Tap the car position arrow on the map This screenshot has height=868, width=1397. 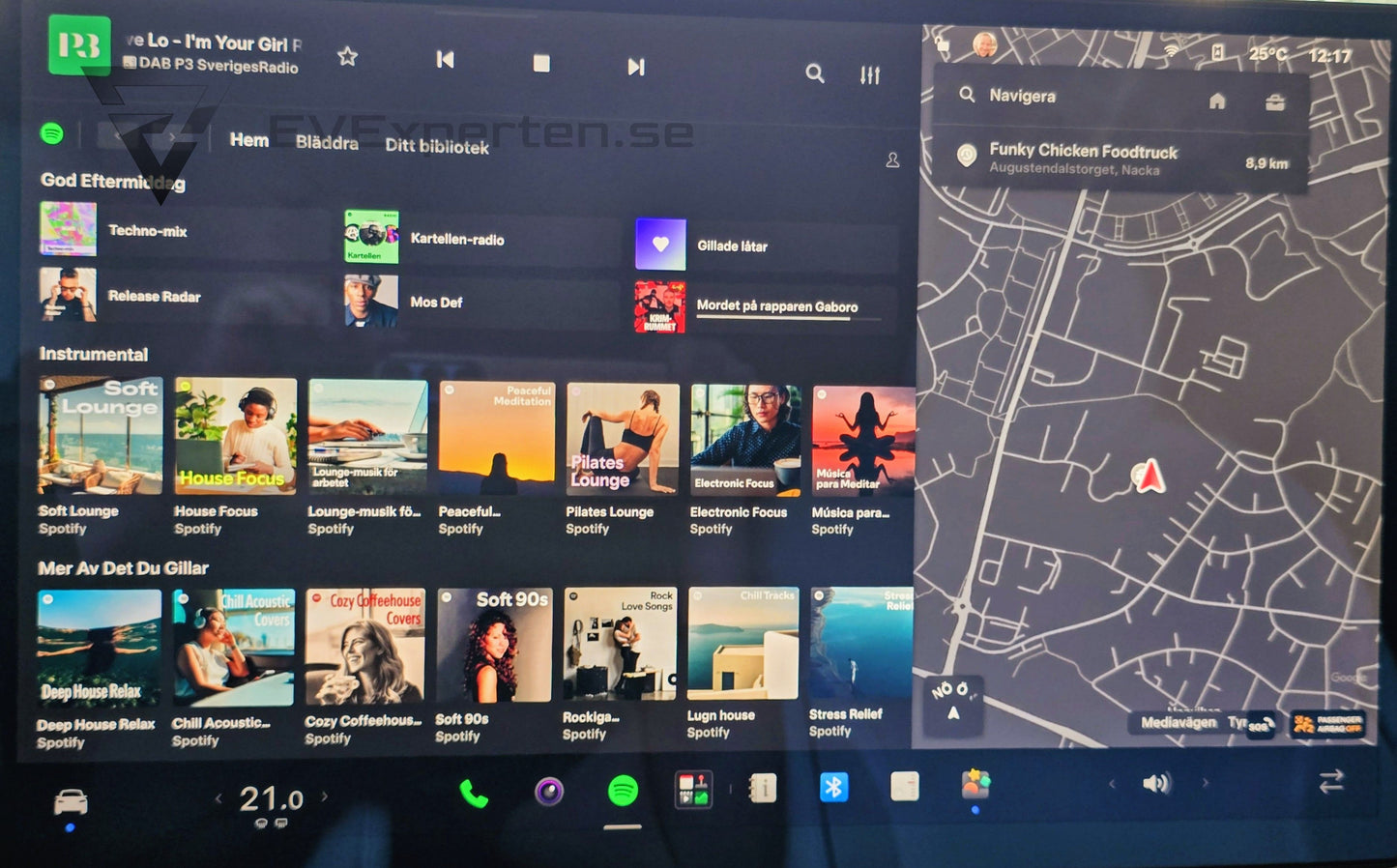(x=1149, y=476)
